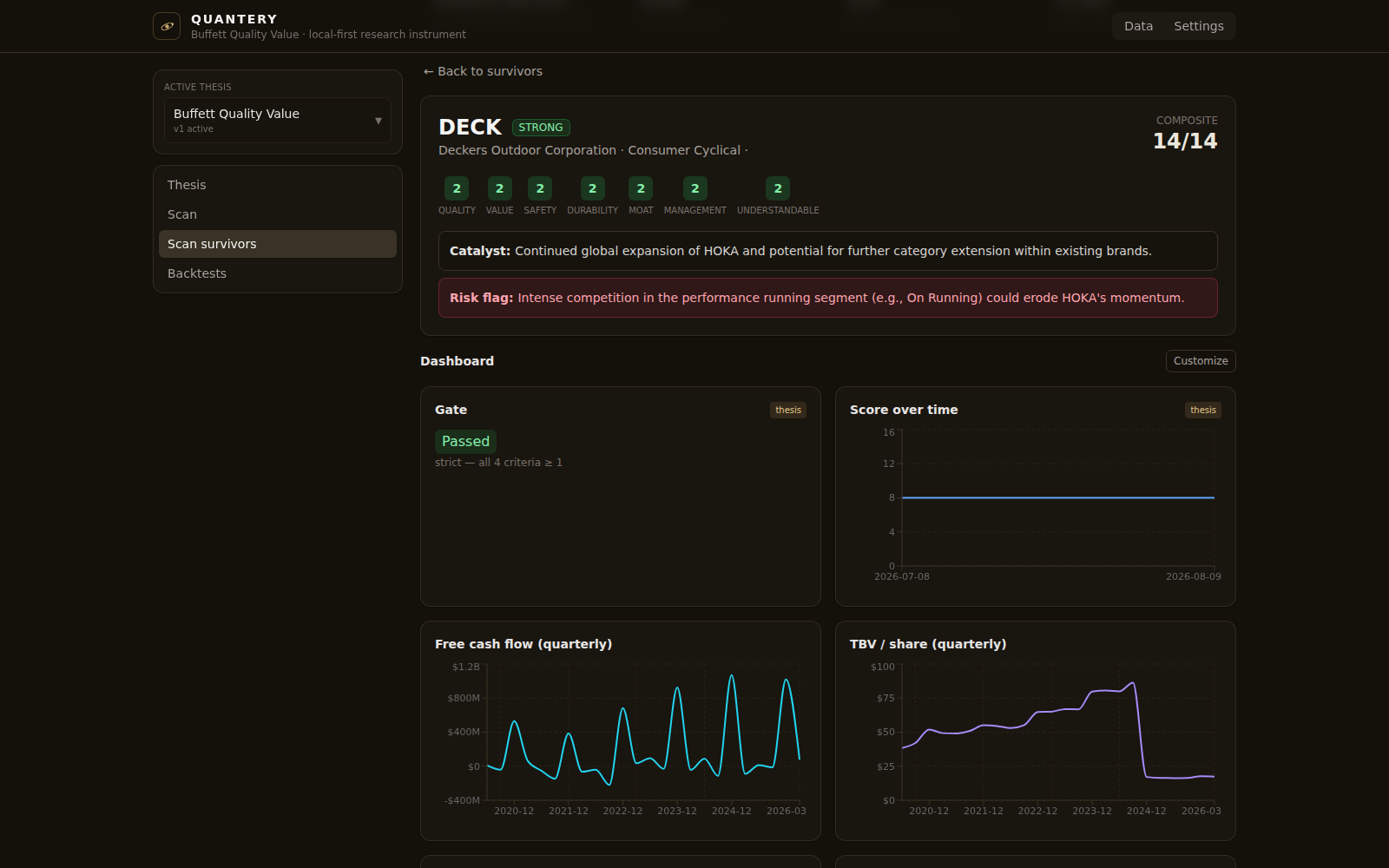Go to Thesis in the sidebar
Screen dimensions: 1389x868
point(278,185)
